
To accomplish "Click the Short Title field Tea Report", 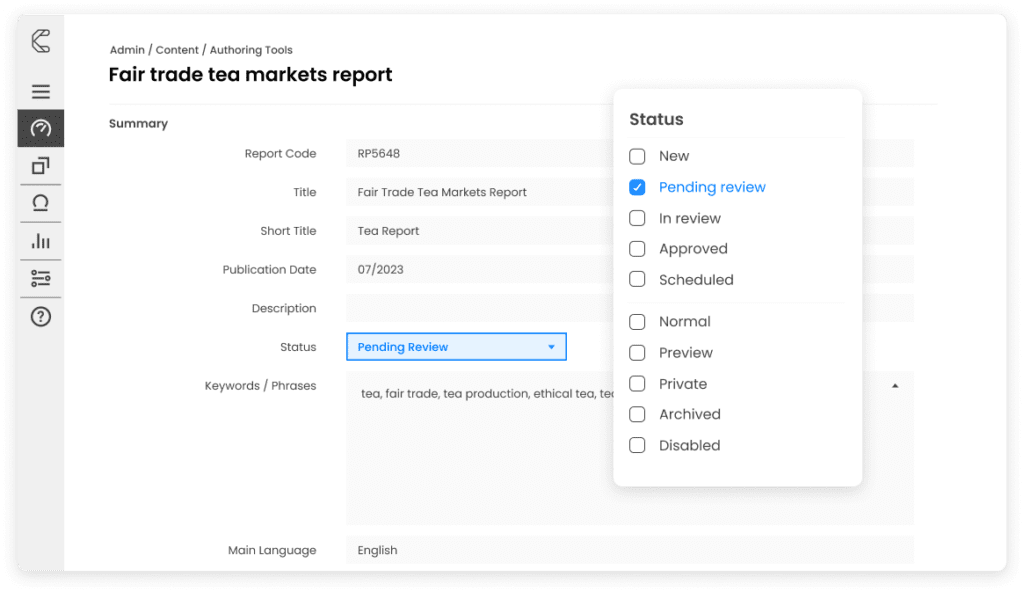I will coord(480,231).
